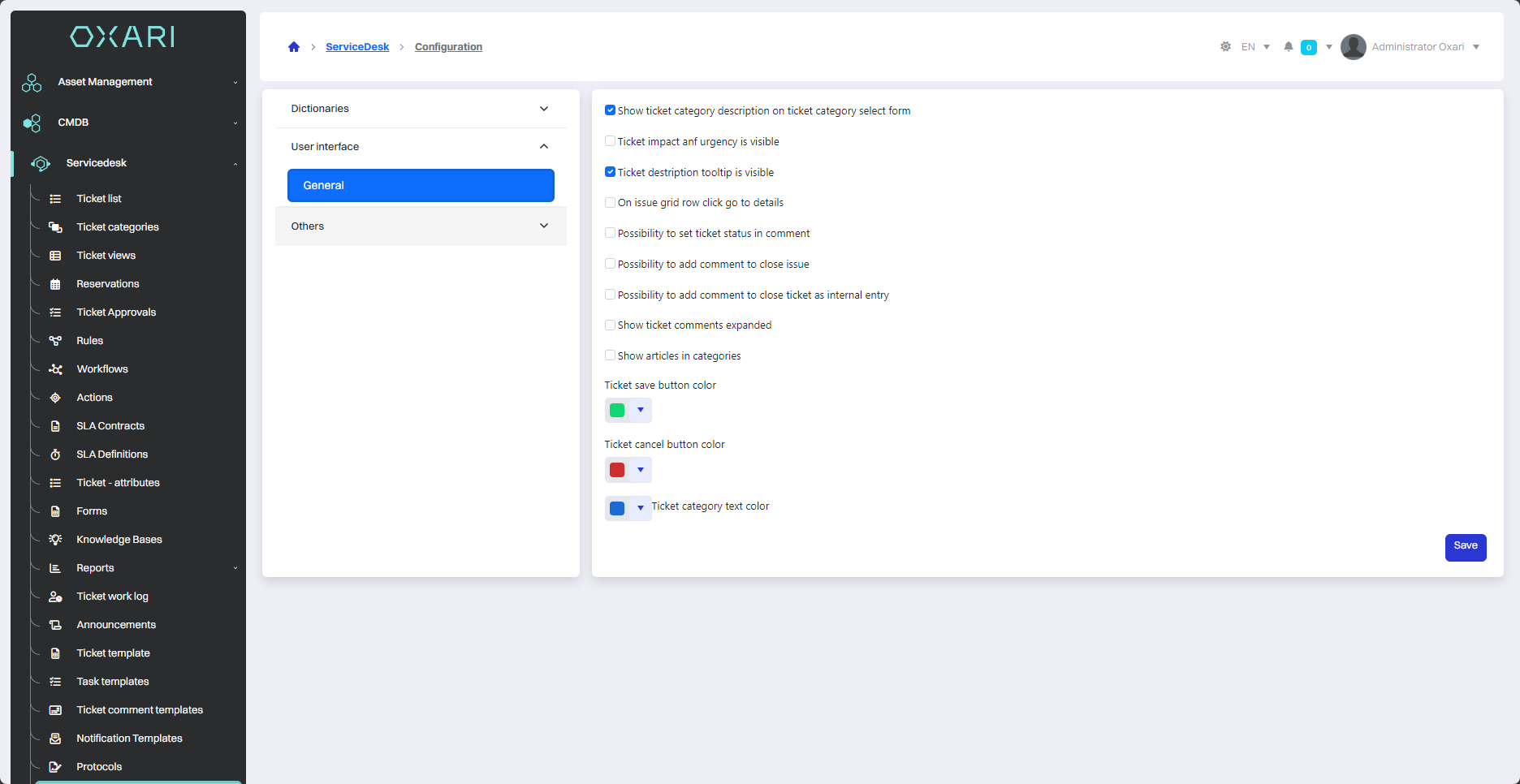Uncheck Ticket description tooltip is visible

pyautogui.click(x=610, y=172)
